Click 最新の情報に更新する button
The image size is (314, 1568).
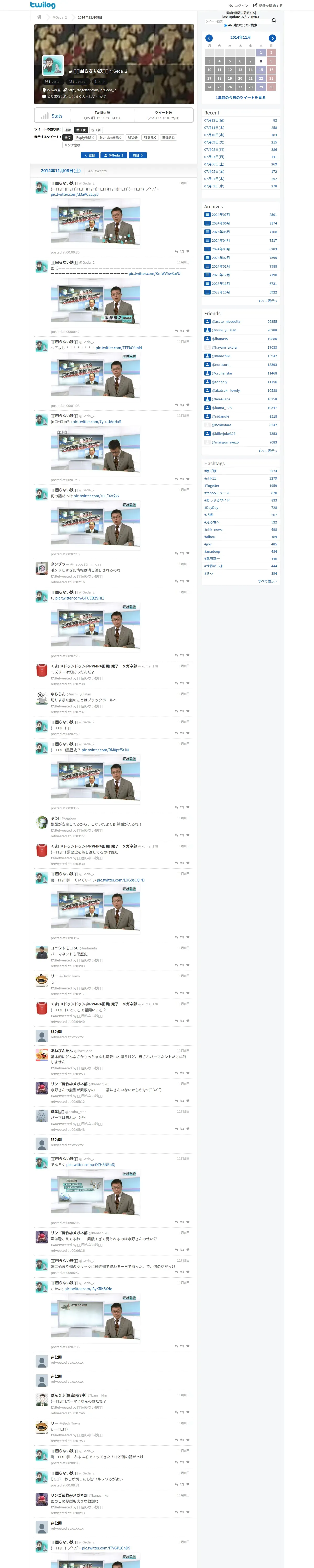click(240, 13)
